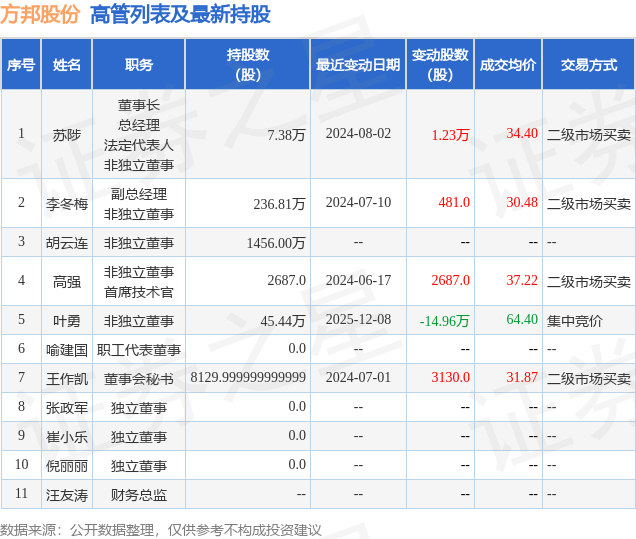Click the name 喻建国
The image size is (636, 539).
(x=67, y=350)
